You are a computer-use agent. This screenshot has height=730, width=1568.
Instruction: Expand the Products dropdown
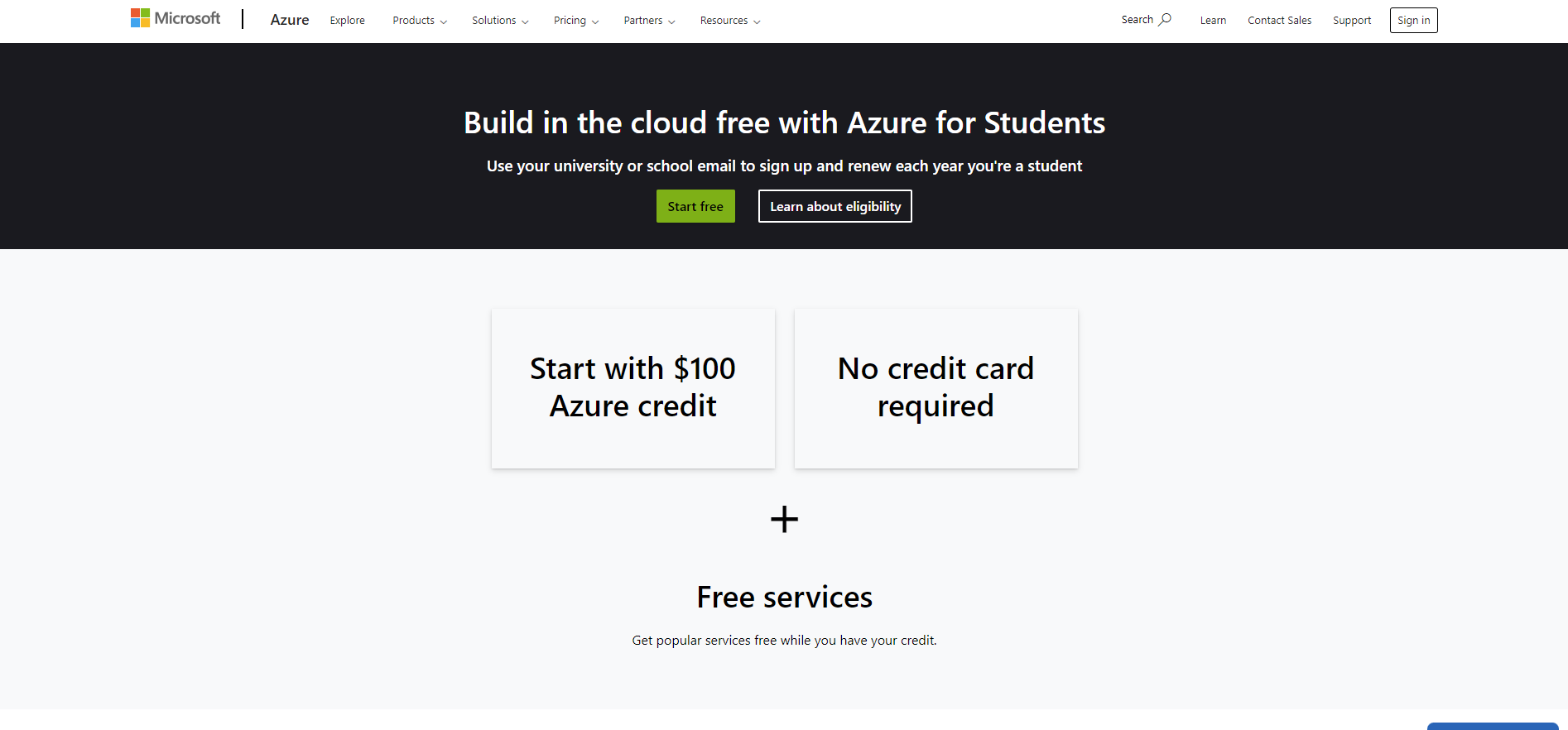click(x=420, y=21)
